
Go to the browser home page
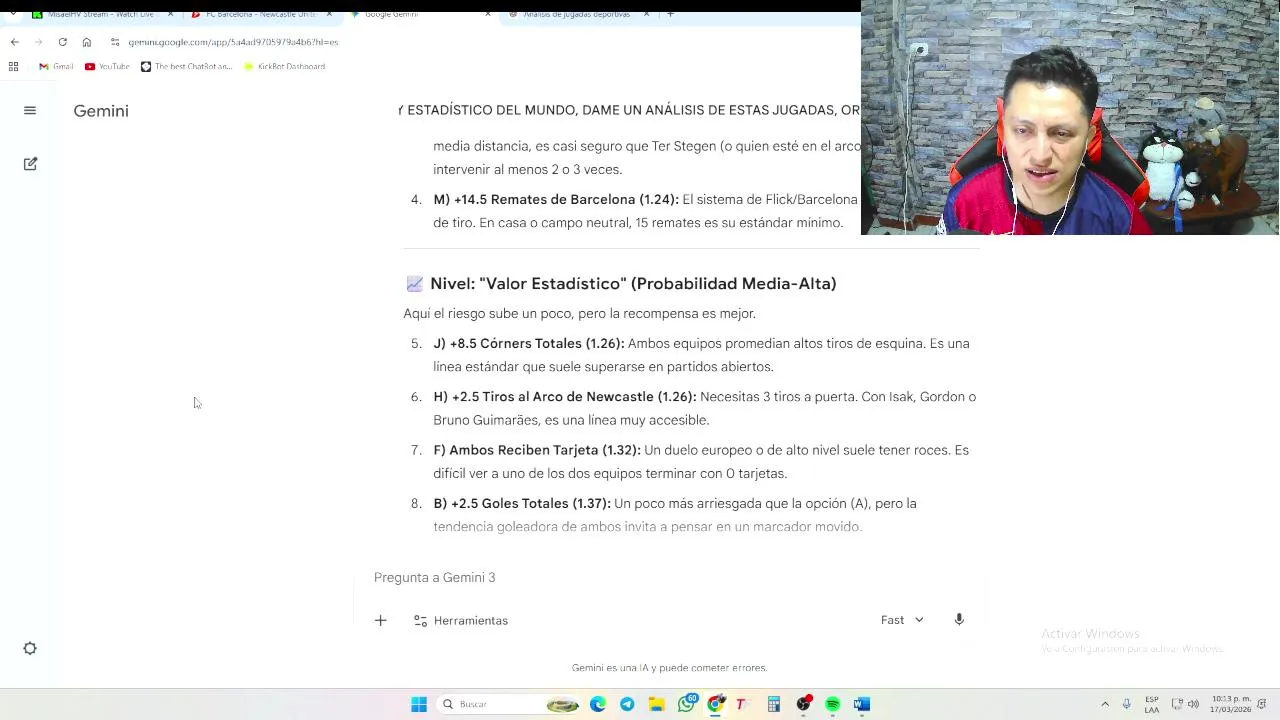[x=87, y=42]
